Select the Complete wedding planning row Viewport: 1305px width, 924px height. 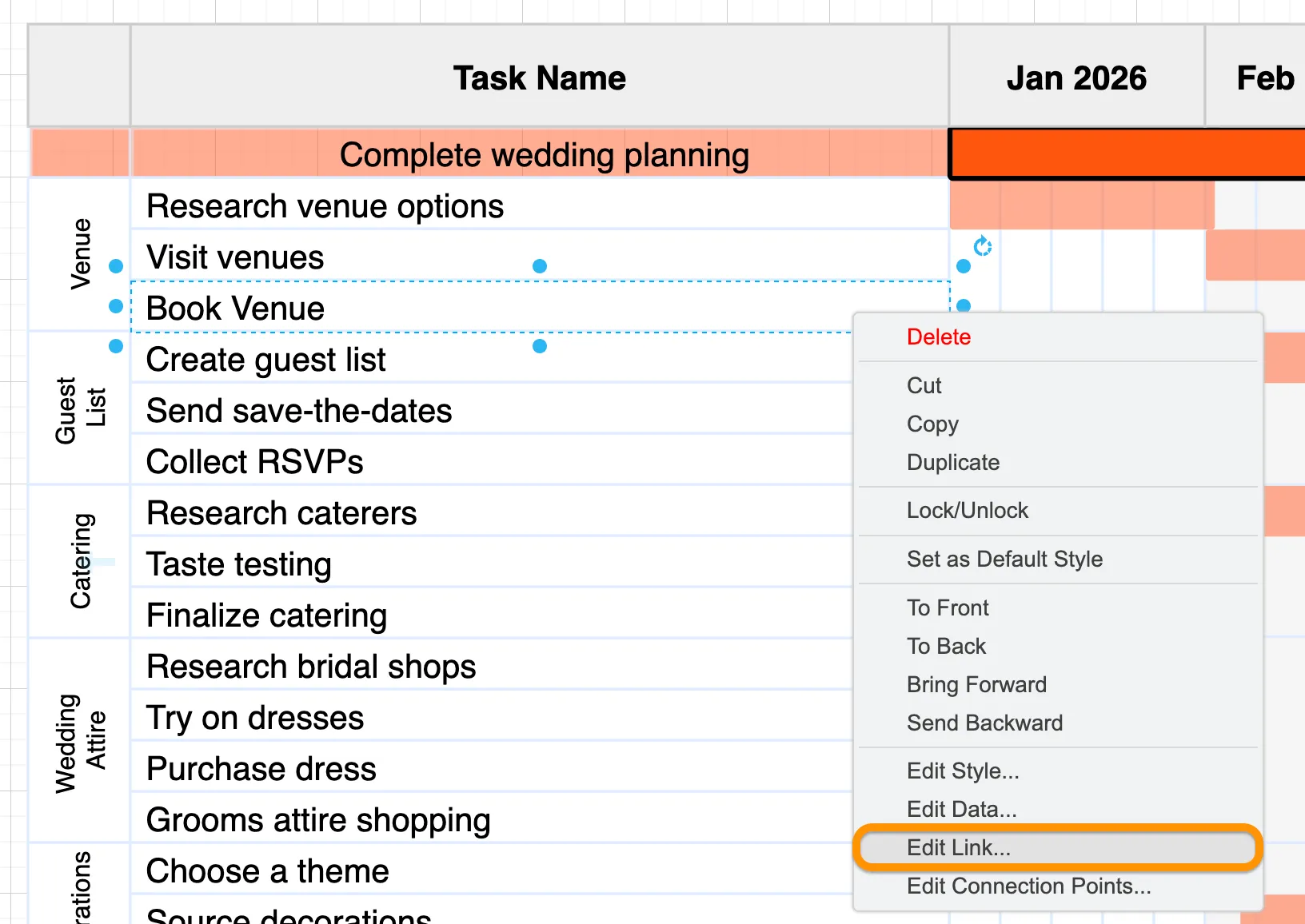tap(544, 155)
